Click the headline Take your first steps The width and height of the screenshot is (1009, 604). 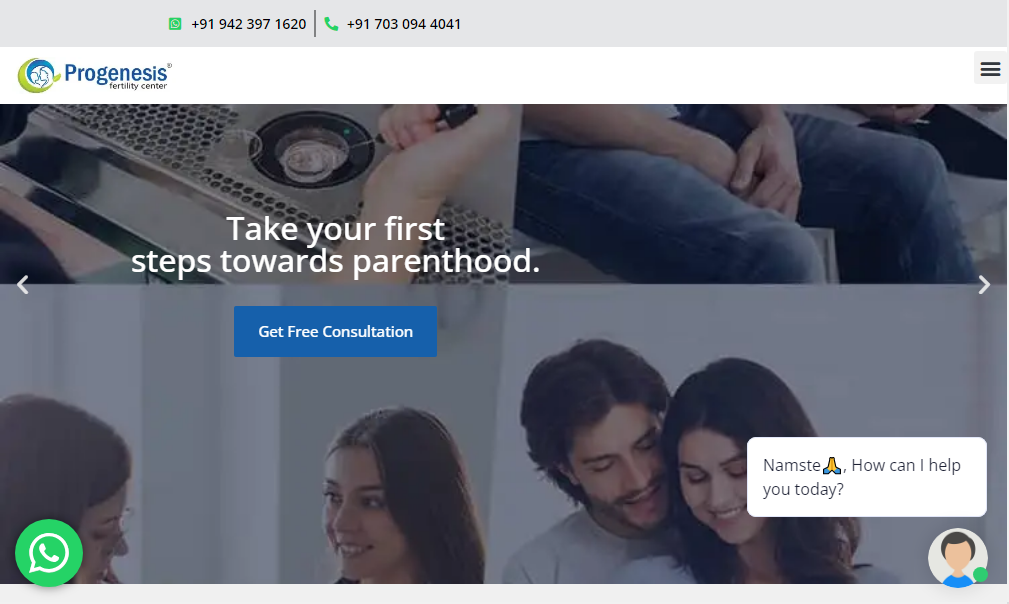(x=335, y=245)
